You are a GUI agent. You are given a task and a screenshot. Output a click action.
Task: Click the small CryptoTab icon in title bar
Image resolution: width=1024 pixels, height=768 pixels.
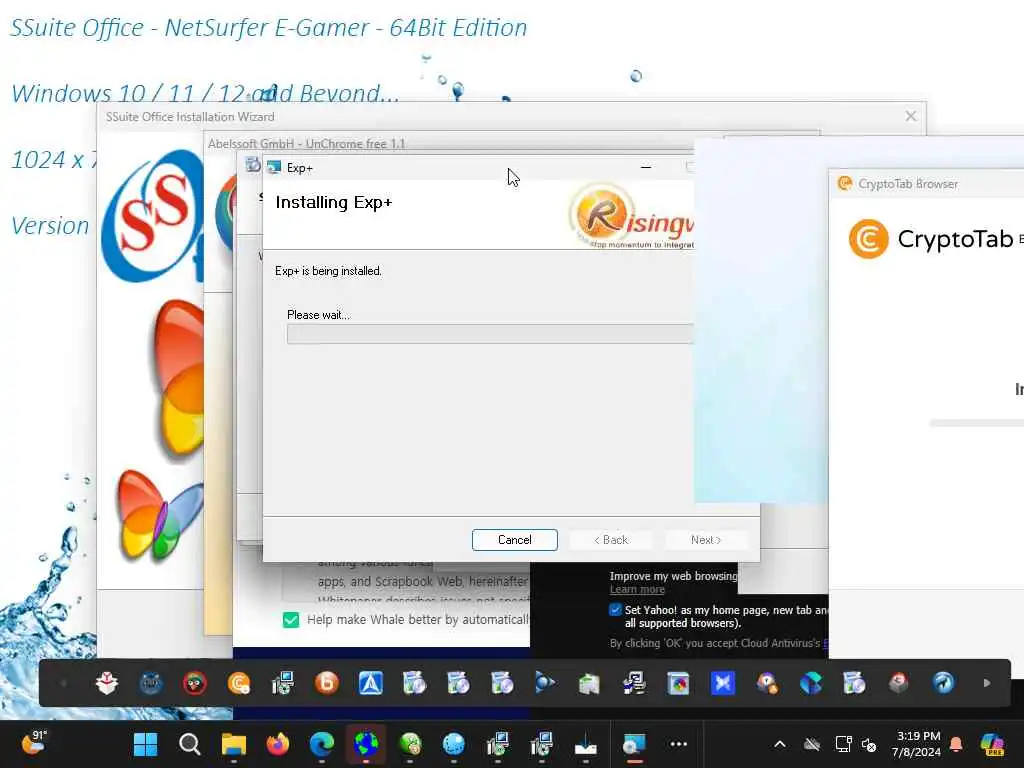(844, 184)
